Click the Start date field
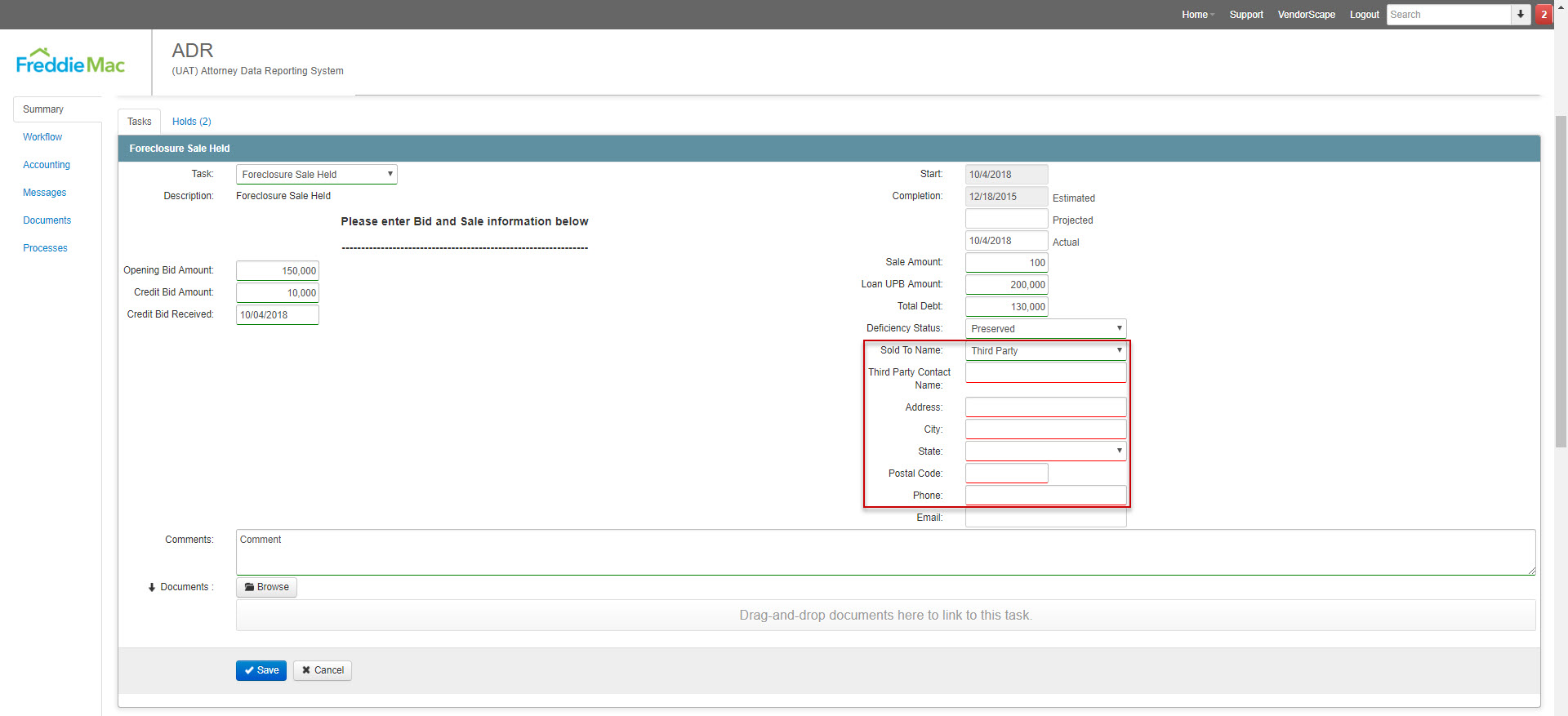This screenshot has width=1568, height=716. pyautogui.click(x=1007, y=175)
